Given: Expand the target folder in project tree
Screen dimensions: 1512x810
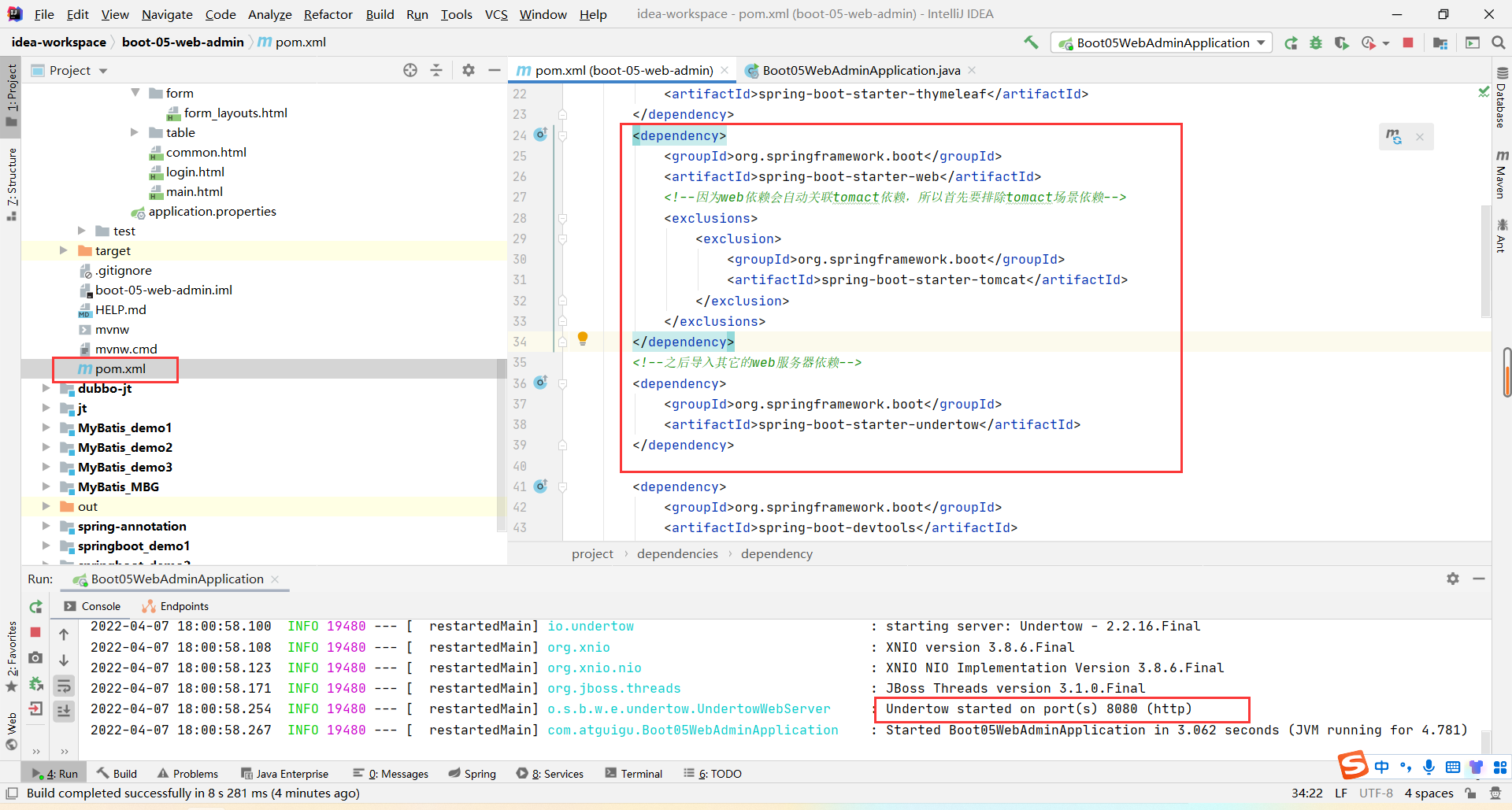Looking at the screenshot, I should point(64,250).
